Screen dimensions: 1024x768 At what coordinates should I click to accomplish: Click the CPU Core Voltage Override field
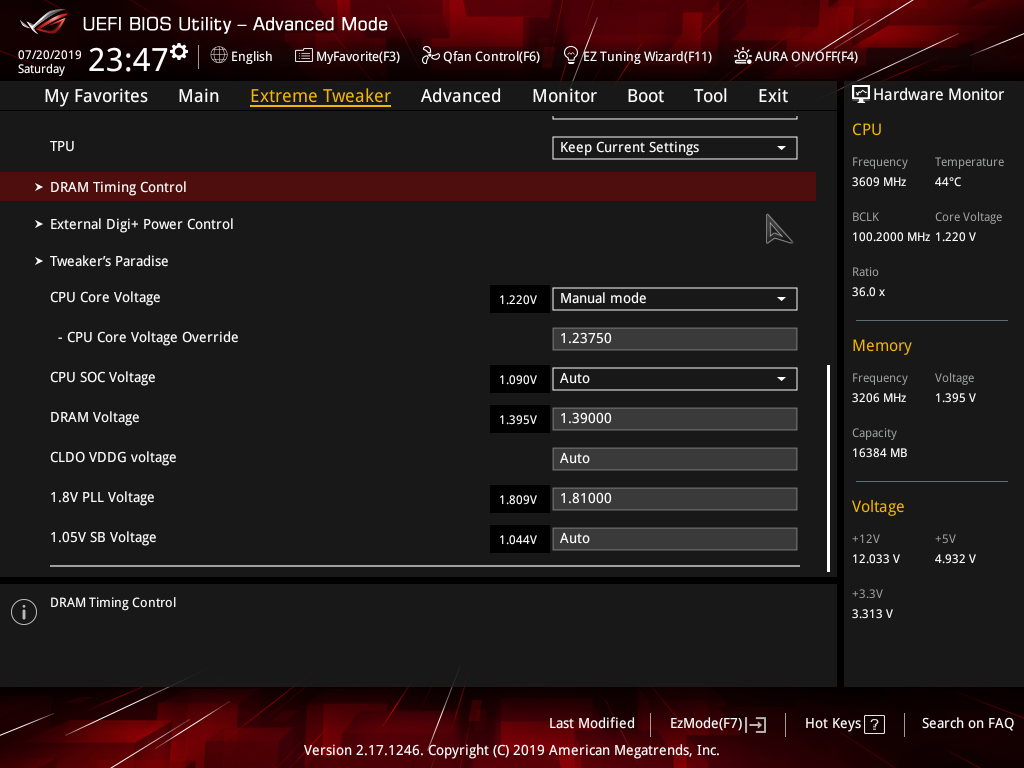(675, 338)
